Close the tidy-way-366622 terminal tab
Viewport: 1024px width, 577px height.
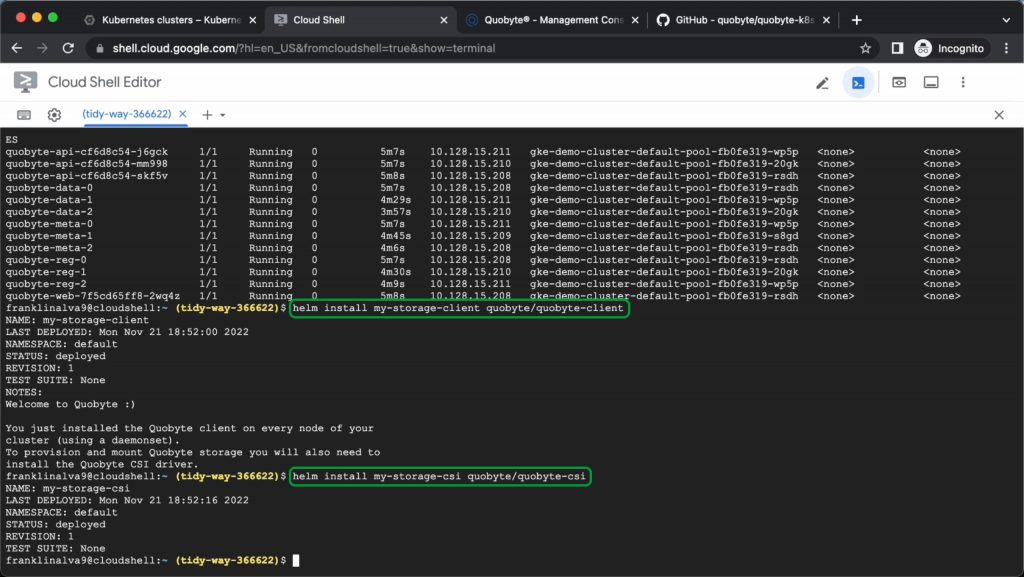[183, 114]
